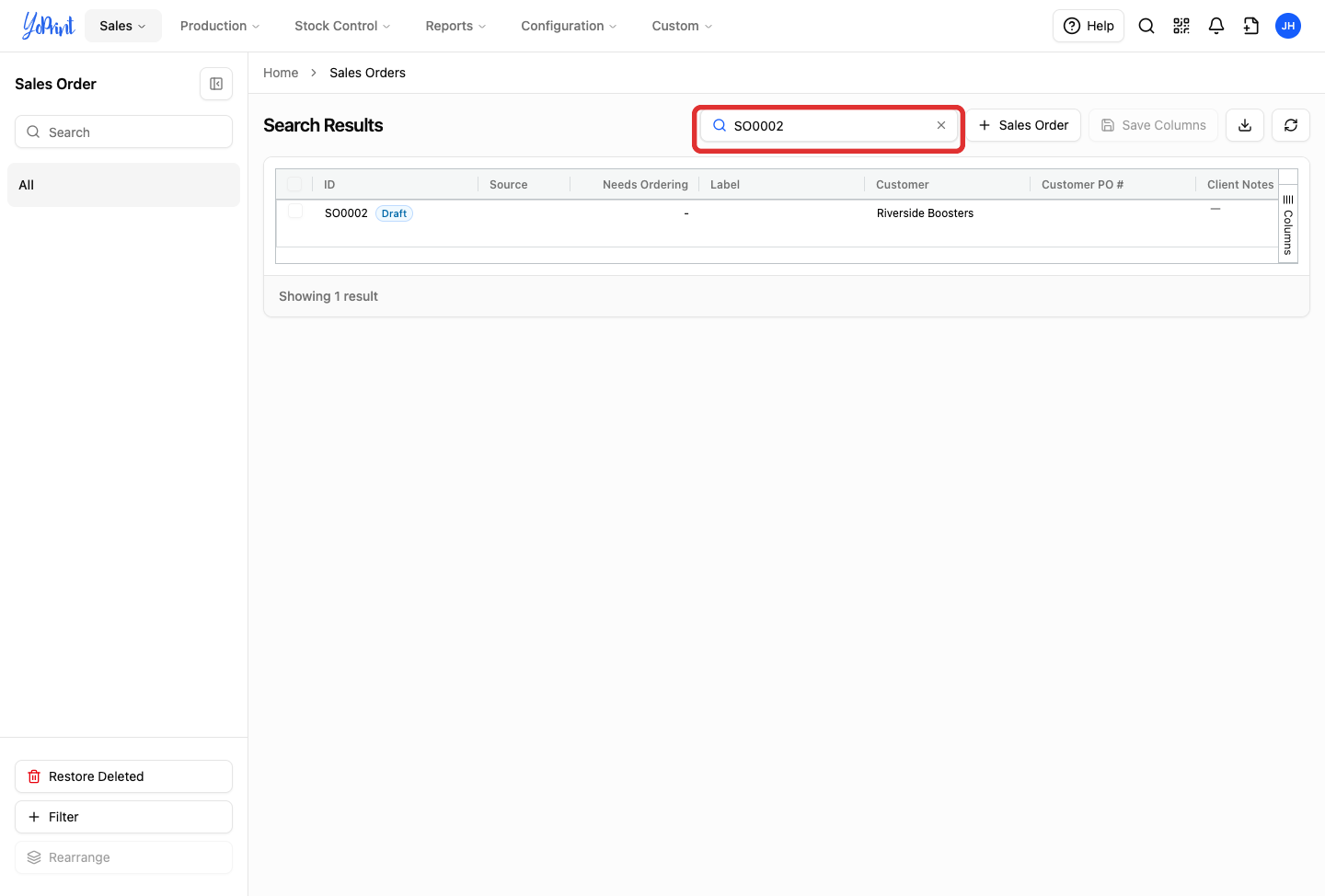Screen dimensions: 1325x896
Task: Create a new Sales Order
Action: 1023,125
